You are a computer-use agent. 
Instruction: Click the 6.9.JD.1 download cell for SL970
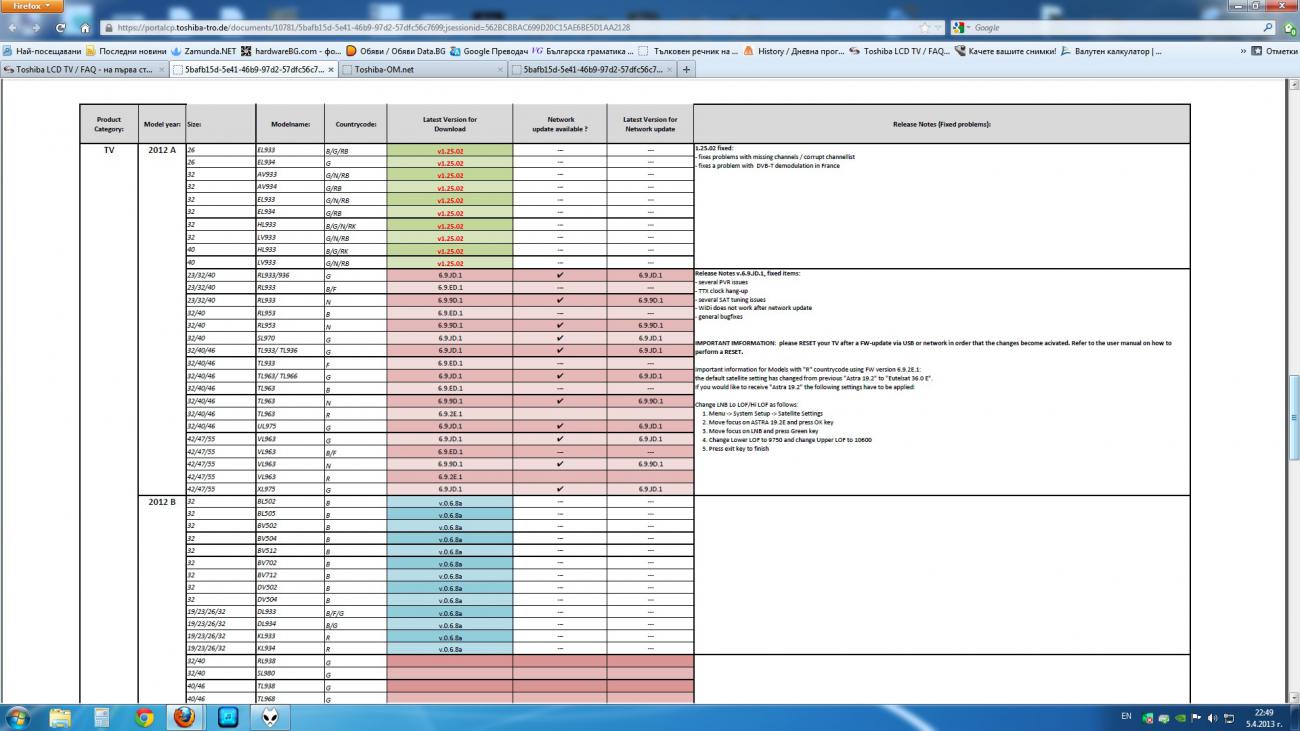click(x=450, y=338)
